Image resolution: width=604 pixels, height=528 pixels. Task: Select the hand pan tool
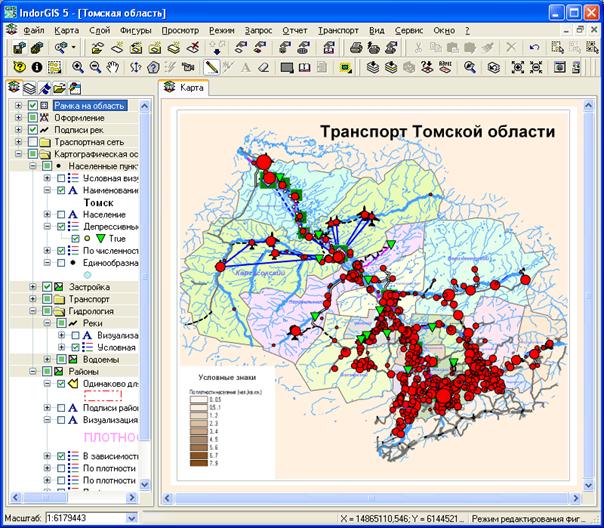point(114,67)
